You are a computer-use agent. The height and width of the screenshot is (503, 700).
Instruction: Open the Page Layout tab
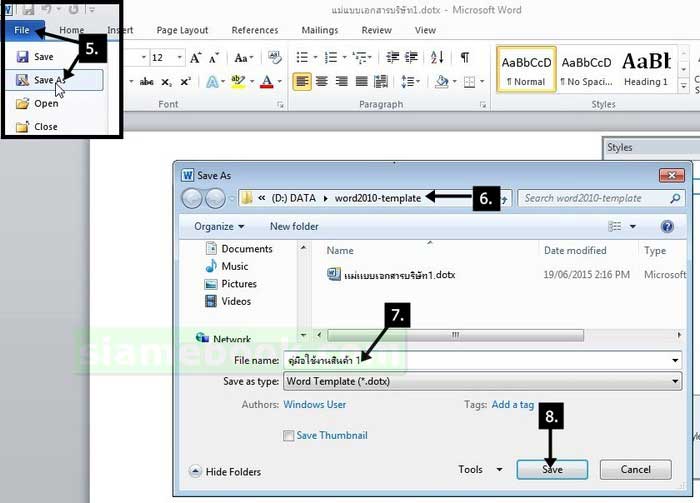pos(182,30)
